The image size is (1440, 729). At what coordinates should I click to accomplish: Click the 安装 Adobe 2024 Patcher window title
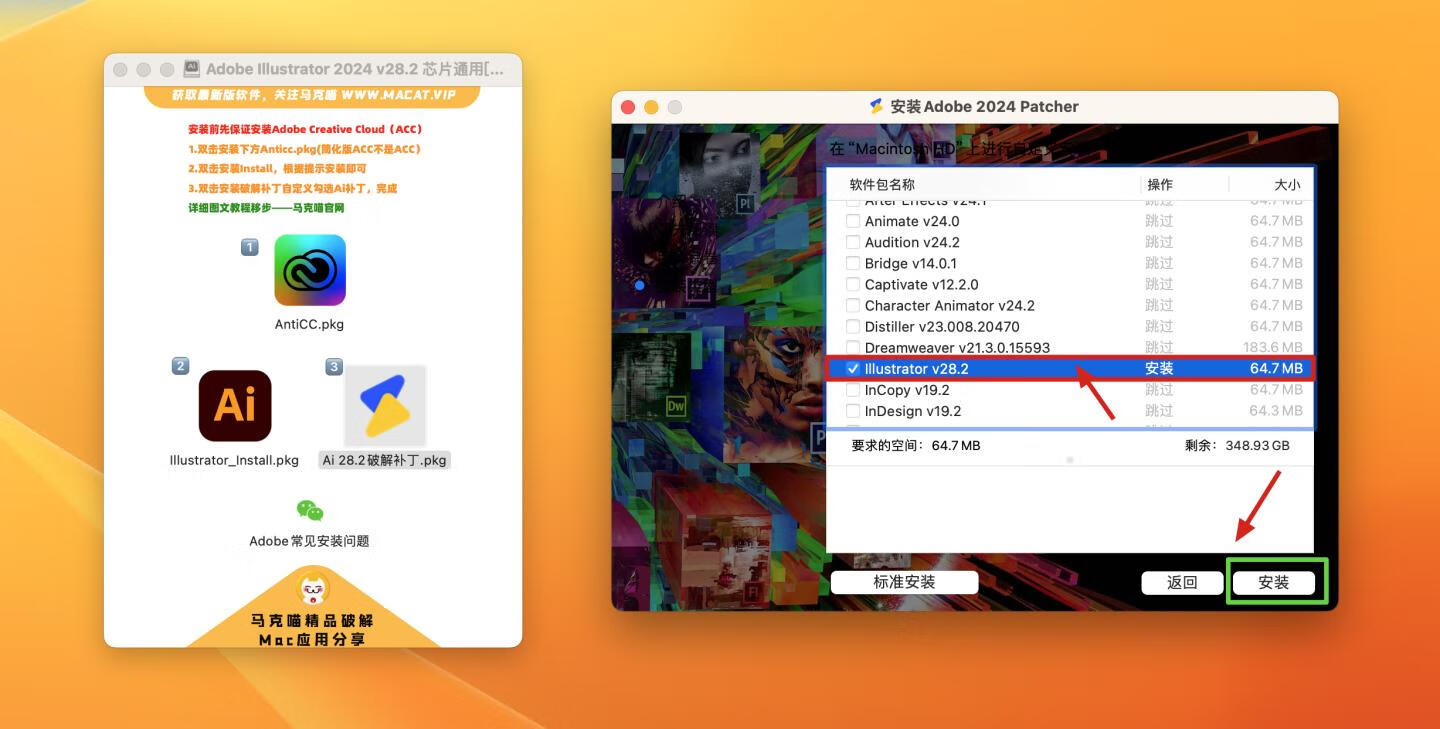point(984,106)
